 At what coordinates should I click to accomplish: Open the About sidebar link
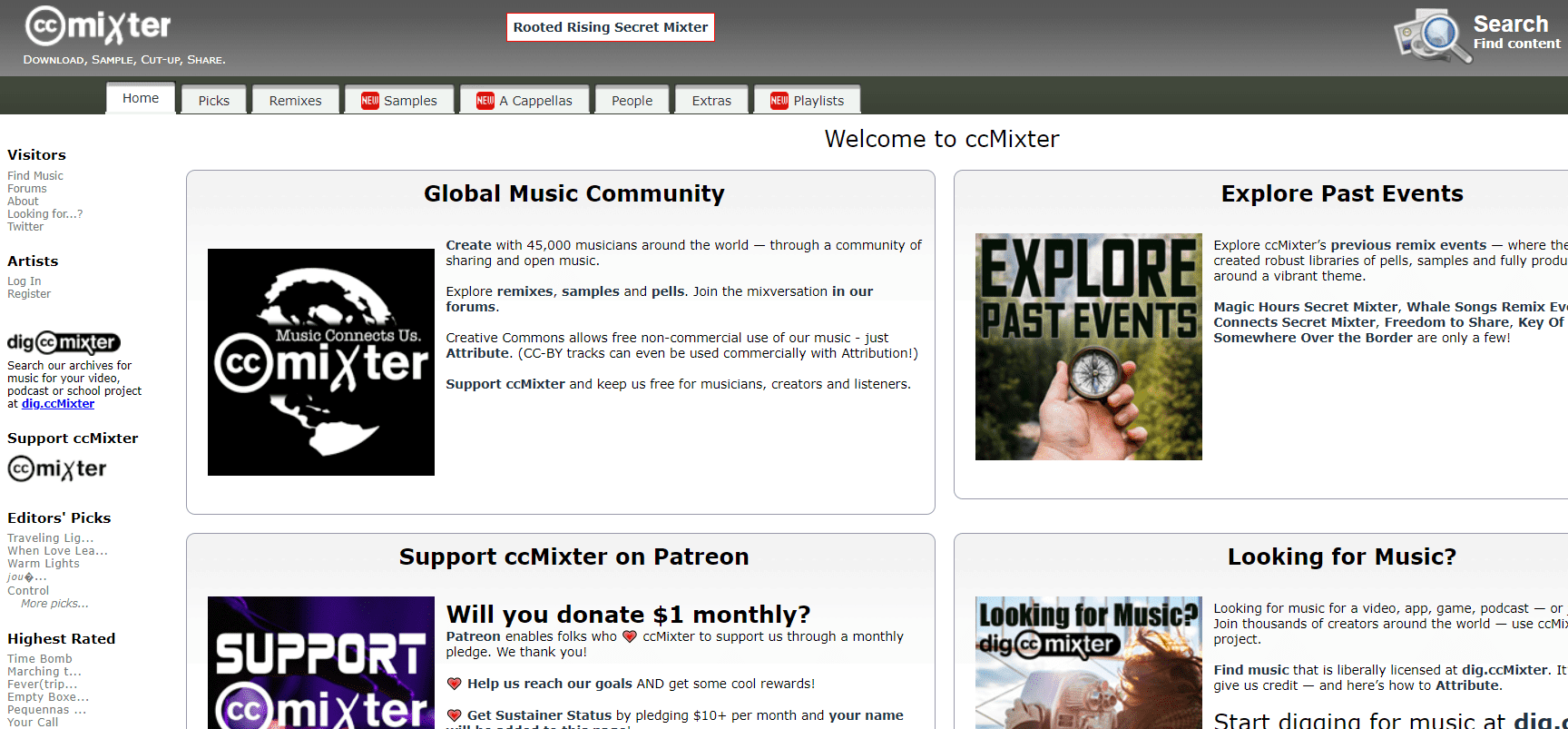(x=23, y=202)
